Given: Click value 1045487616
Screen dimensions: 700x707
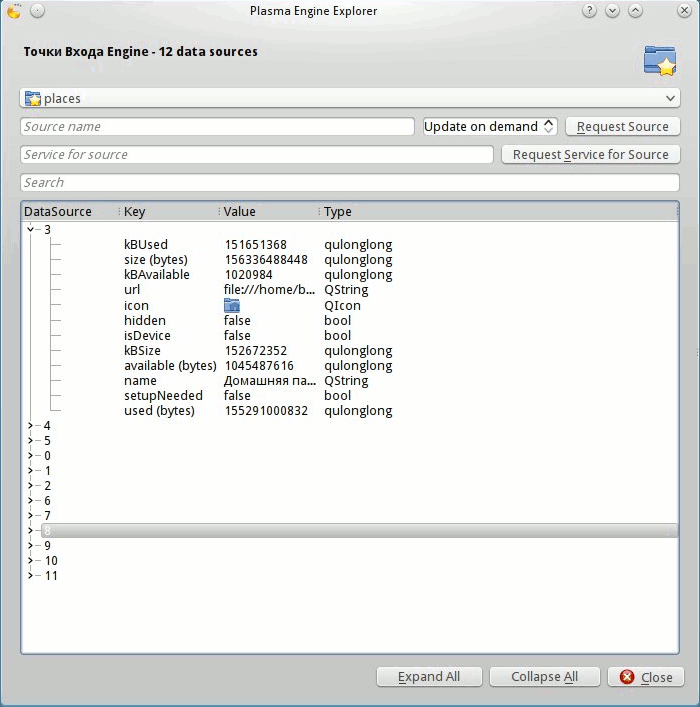Looking at the screenshot, I should (x=259, y=366).
